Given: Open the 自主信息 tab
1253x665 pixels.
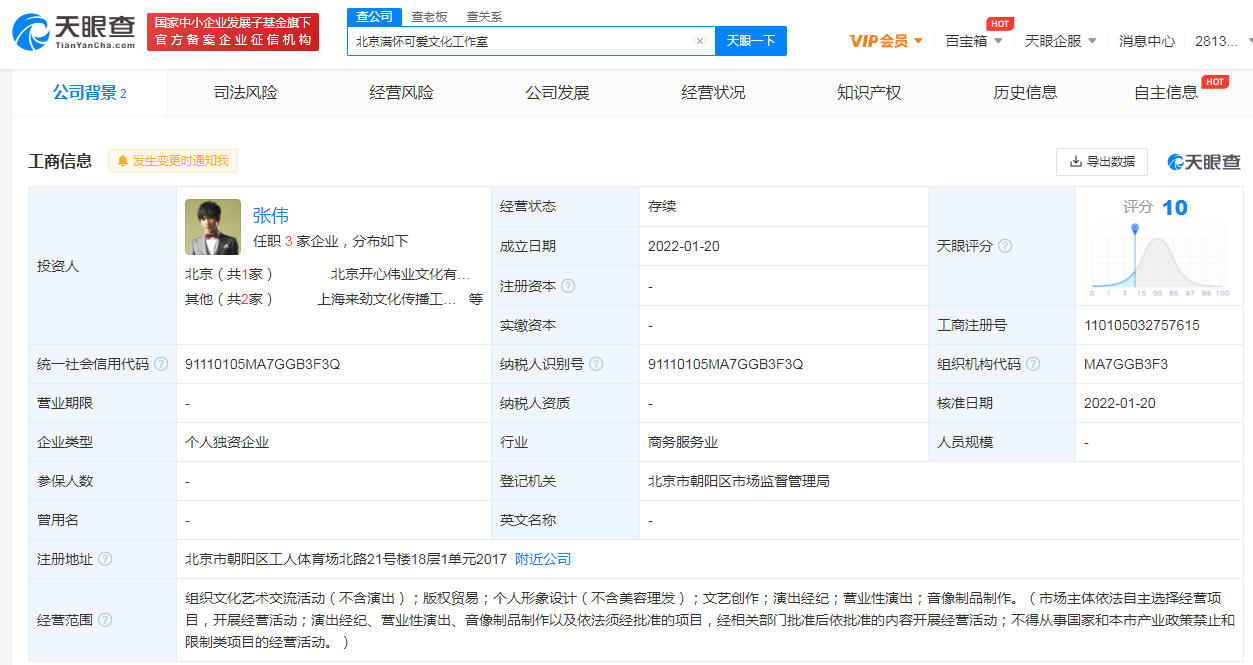Looking at the screenshot, I should coord(1166,93).
